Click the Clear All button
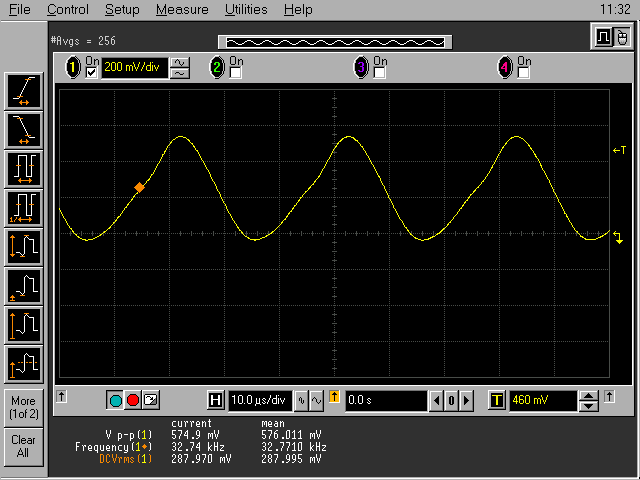This screenshot has width=640, height=480. click(24, 447)
